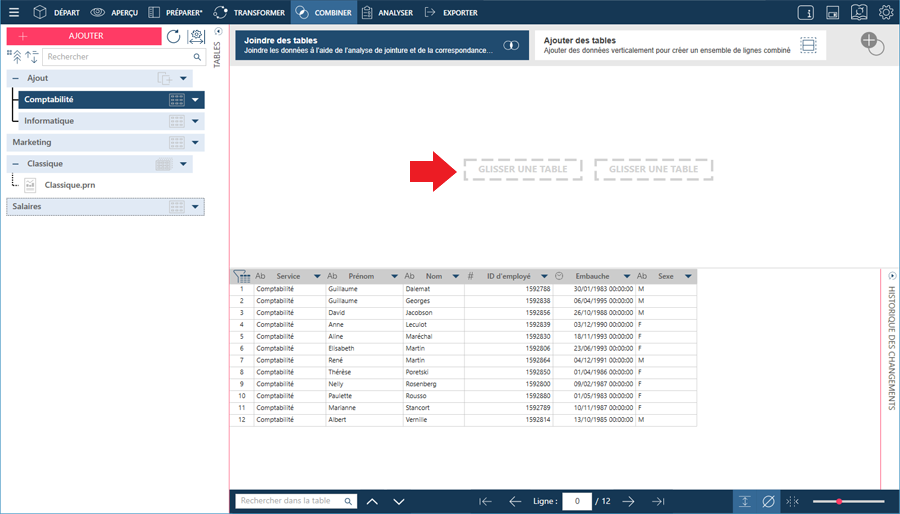Screen dimensions: 900x514
Task: Jump to last row arrow icon
Action: 658,501
